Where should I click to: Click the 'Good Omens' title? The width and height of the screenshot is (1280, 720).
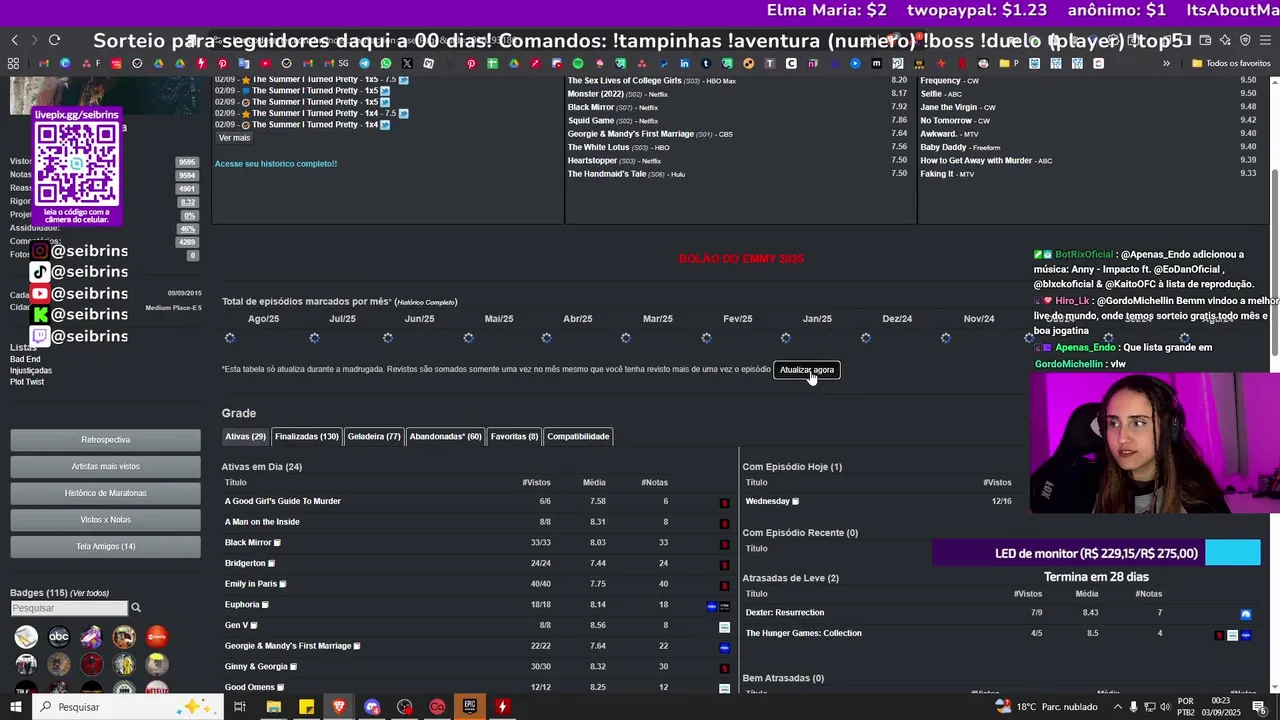[x=248, y=688]
